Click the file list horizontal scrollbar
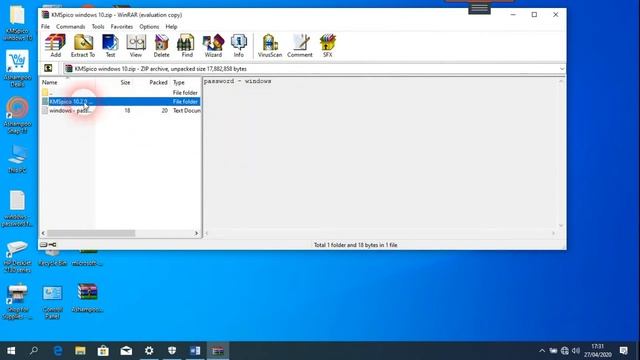 coord(91,233)
